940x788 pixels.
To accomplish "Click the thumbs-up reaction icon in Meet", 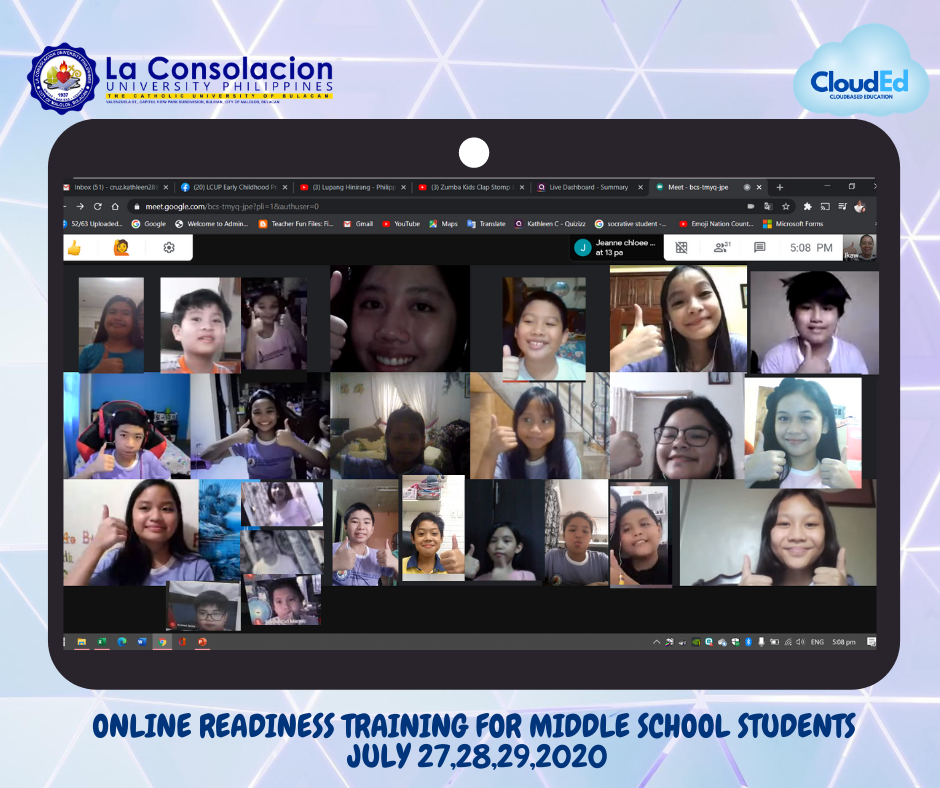I will pos(74,247).
